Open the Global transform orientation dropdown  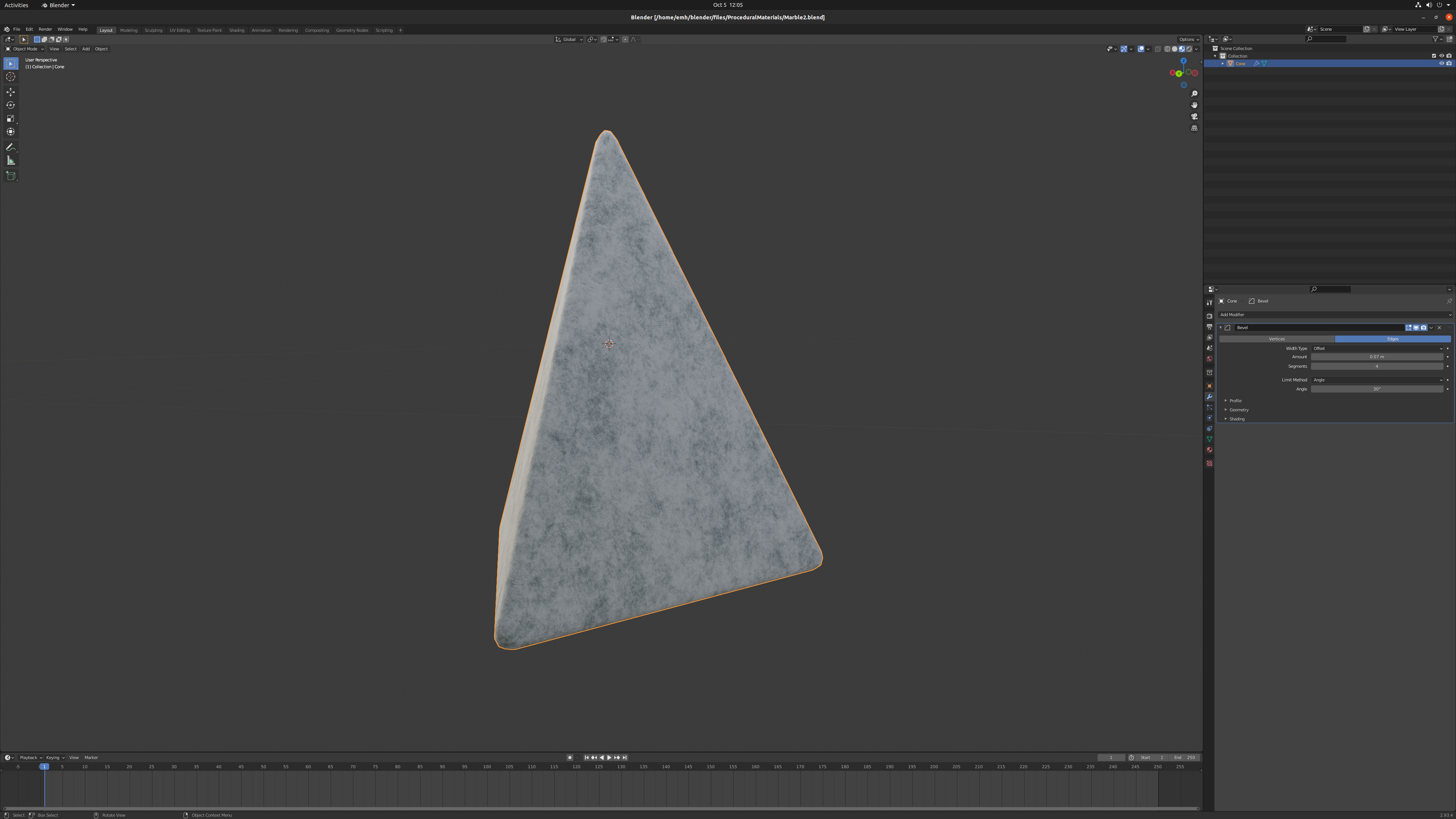click(569, 39)
